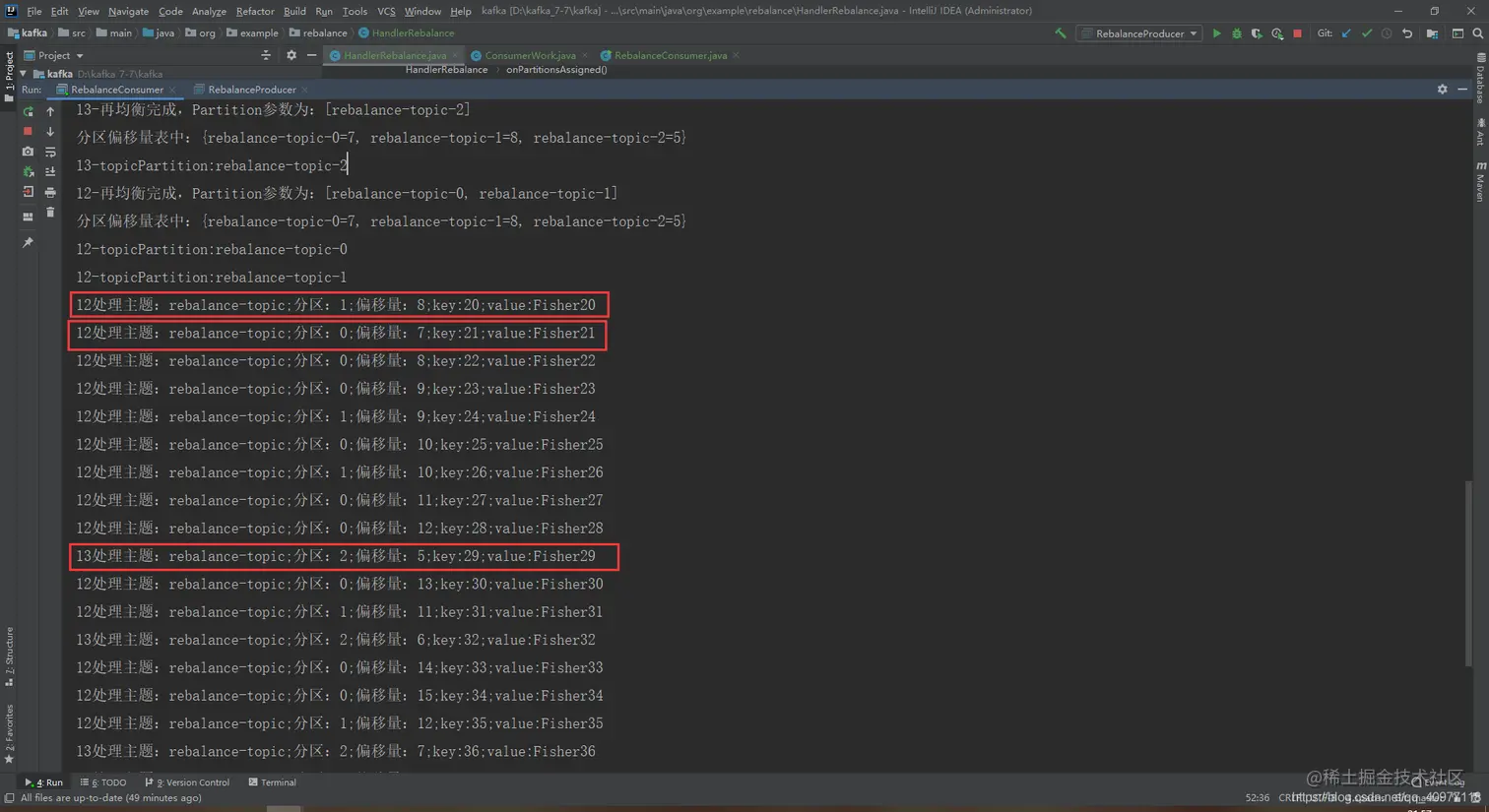Toggle soft-wrap in console output

(50, 152)
